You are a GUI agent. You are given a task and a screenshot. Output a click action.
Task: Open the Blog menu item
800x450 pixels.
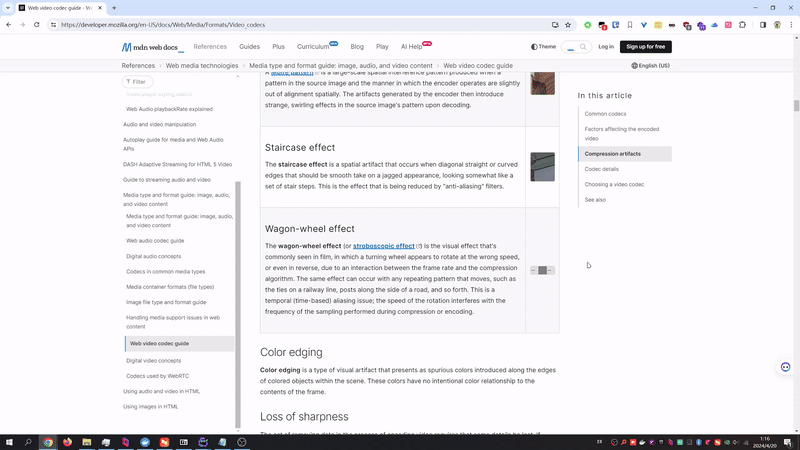pyautogui.click(x=355, y=47)
